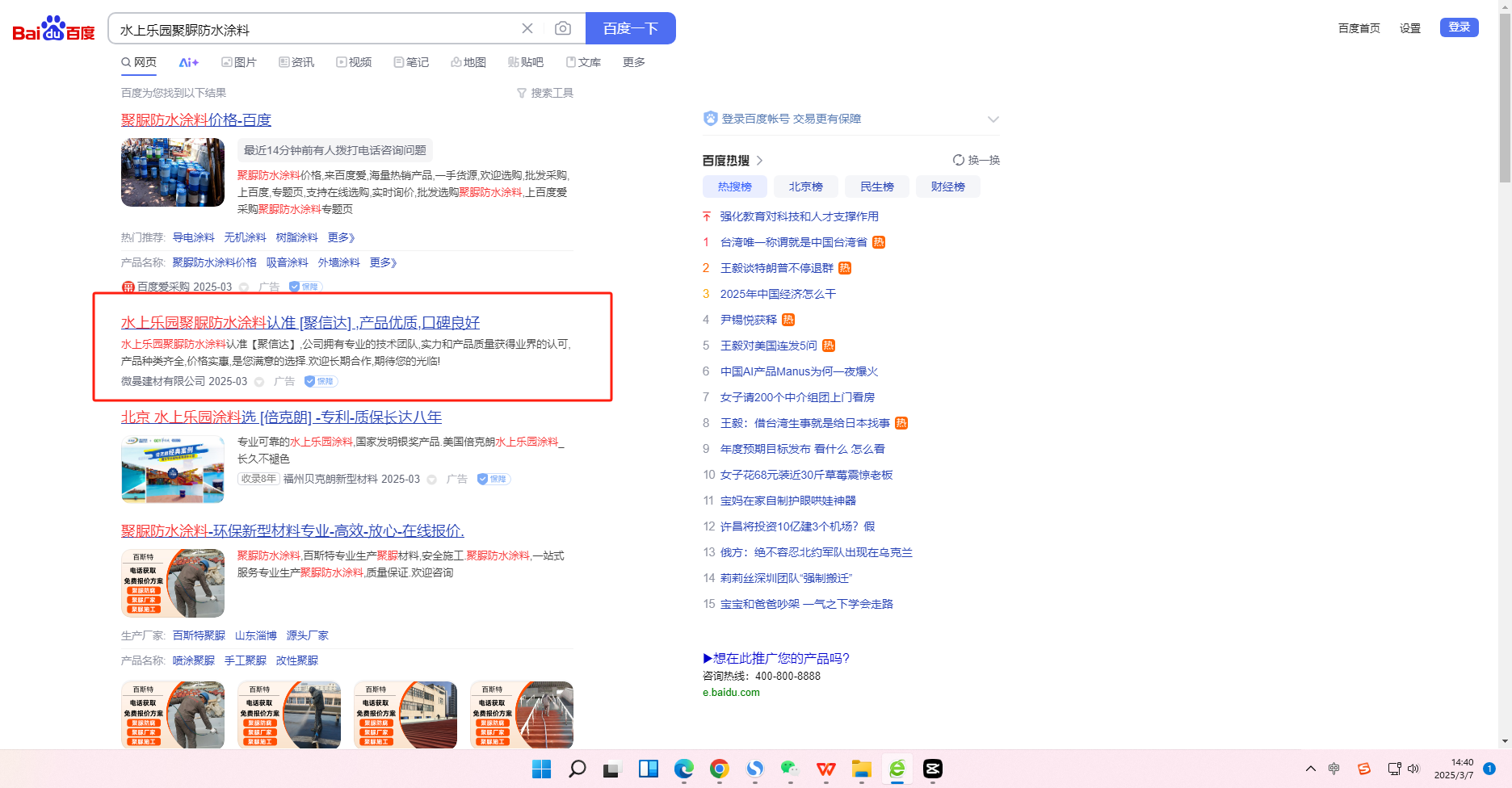
Task: Click the camera image search icon
Action: tap(563, 29)
